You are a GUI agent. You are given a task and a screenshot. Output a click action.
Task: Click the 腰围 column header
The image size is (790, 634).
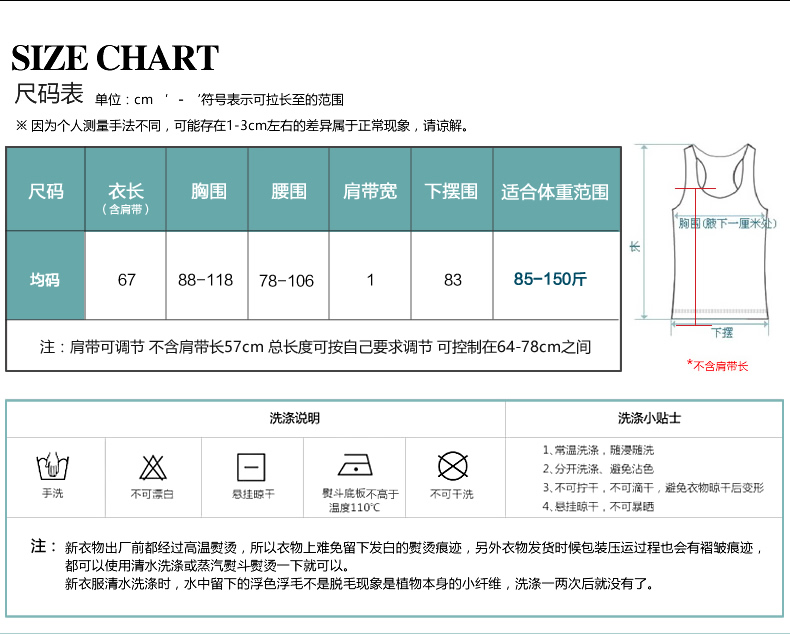[x=289, y=192]
